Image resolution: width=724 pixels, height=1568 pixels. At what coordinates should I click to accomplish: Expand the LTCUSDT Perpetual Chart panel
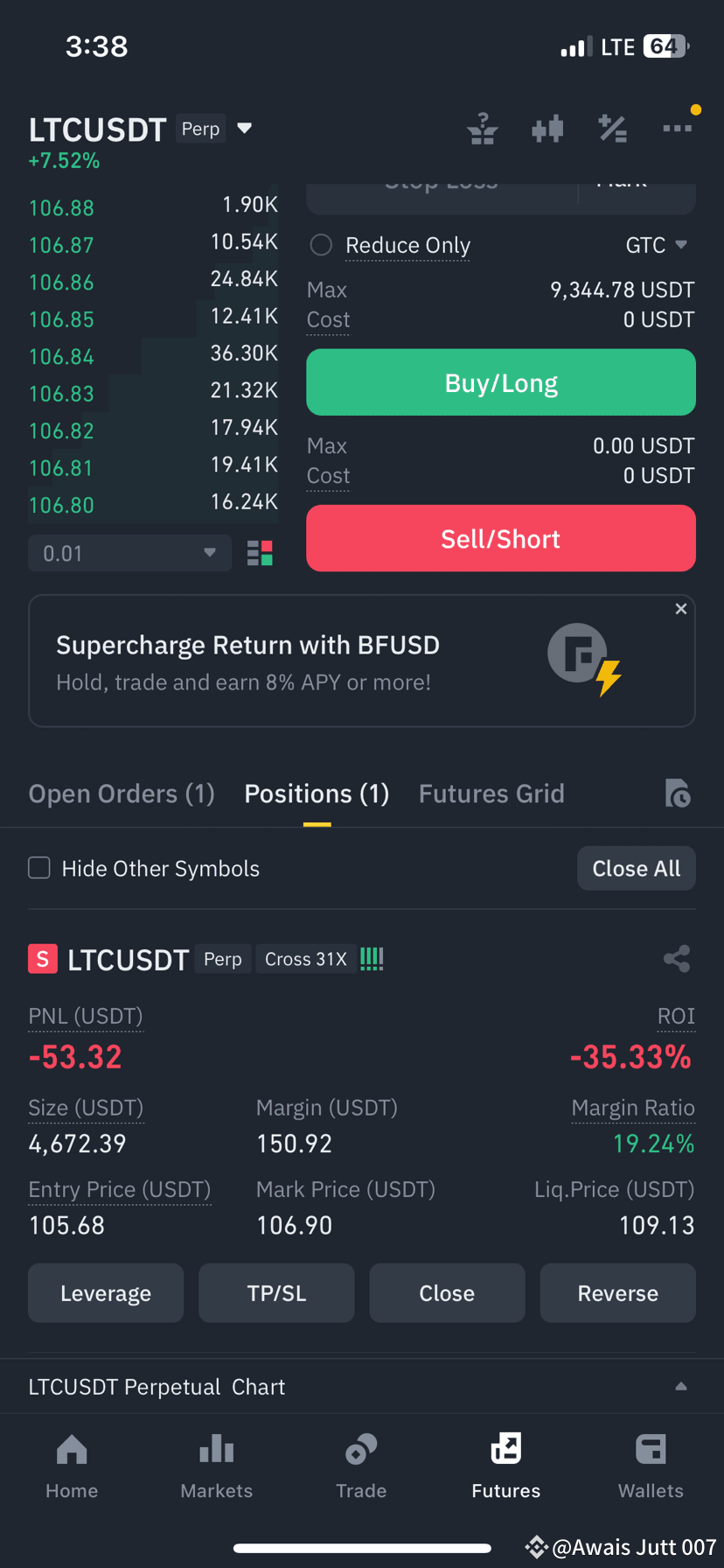pyautogui.click(x=681, y=1386)
